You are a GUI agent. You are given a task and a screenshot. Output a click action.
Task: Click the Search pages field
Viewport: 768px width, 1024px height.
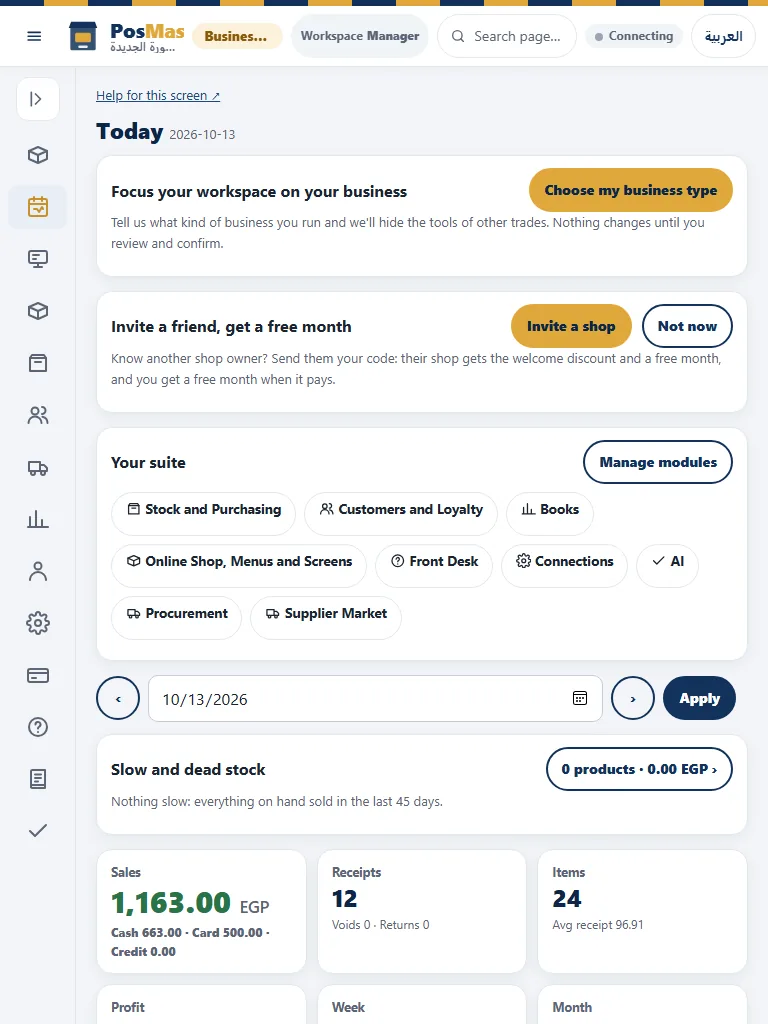tap(507, 36)
